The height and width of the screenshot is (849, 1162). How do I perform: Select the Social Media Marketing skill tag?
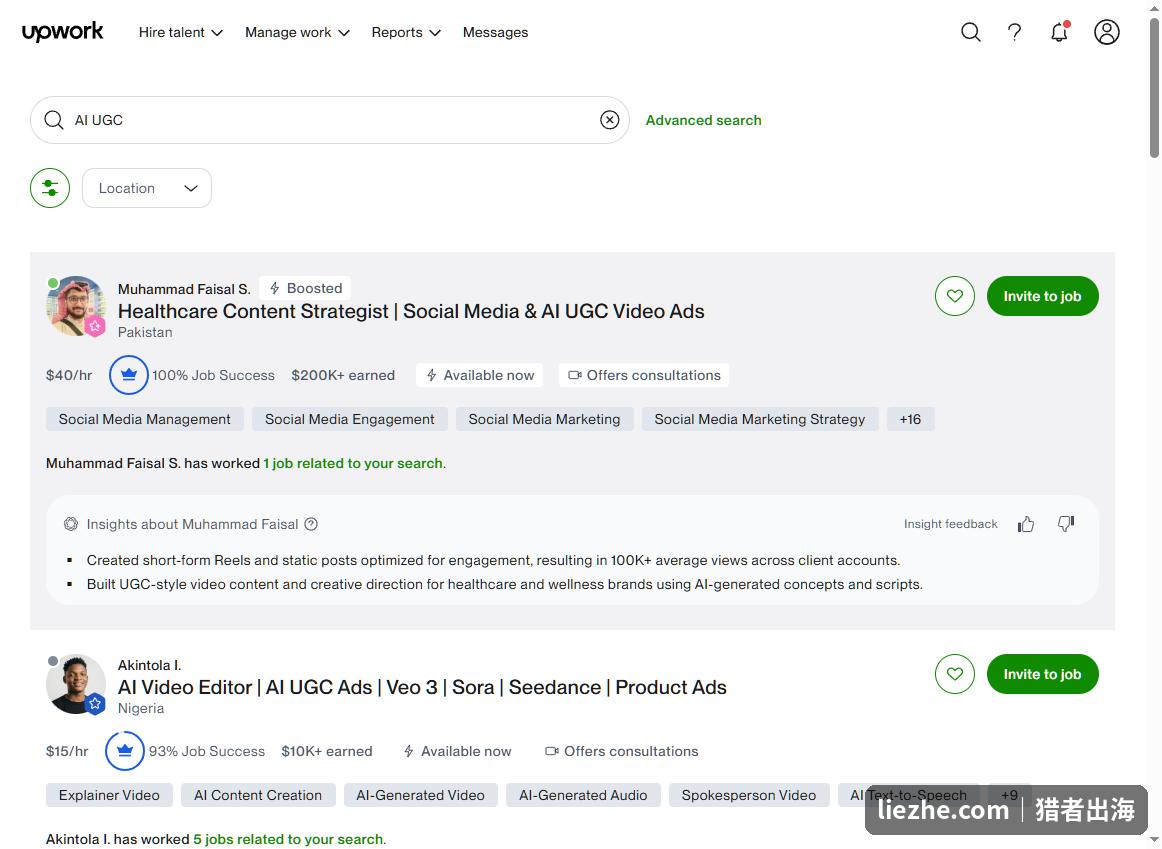pyautogui.click(x=544, y=419)
